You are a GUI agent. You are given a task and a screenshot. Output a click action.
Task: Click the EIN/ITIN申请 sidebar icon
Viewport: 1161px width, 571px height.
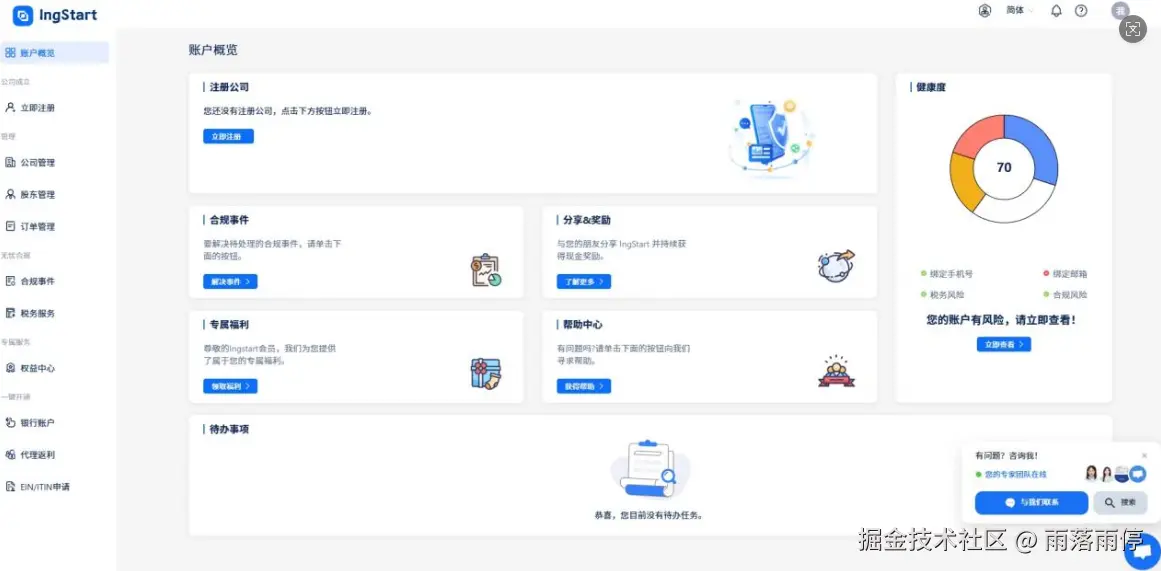pos(10,487)
